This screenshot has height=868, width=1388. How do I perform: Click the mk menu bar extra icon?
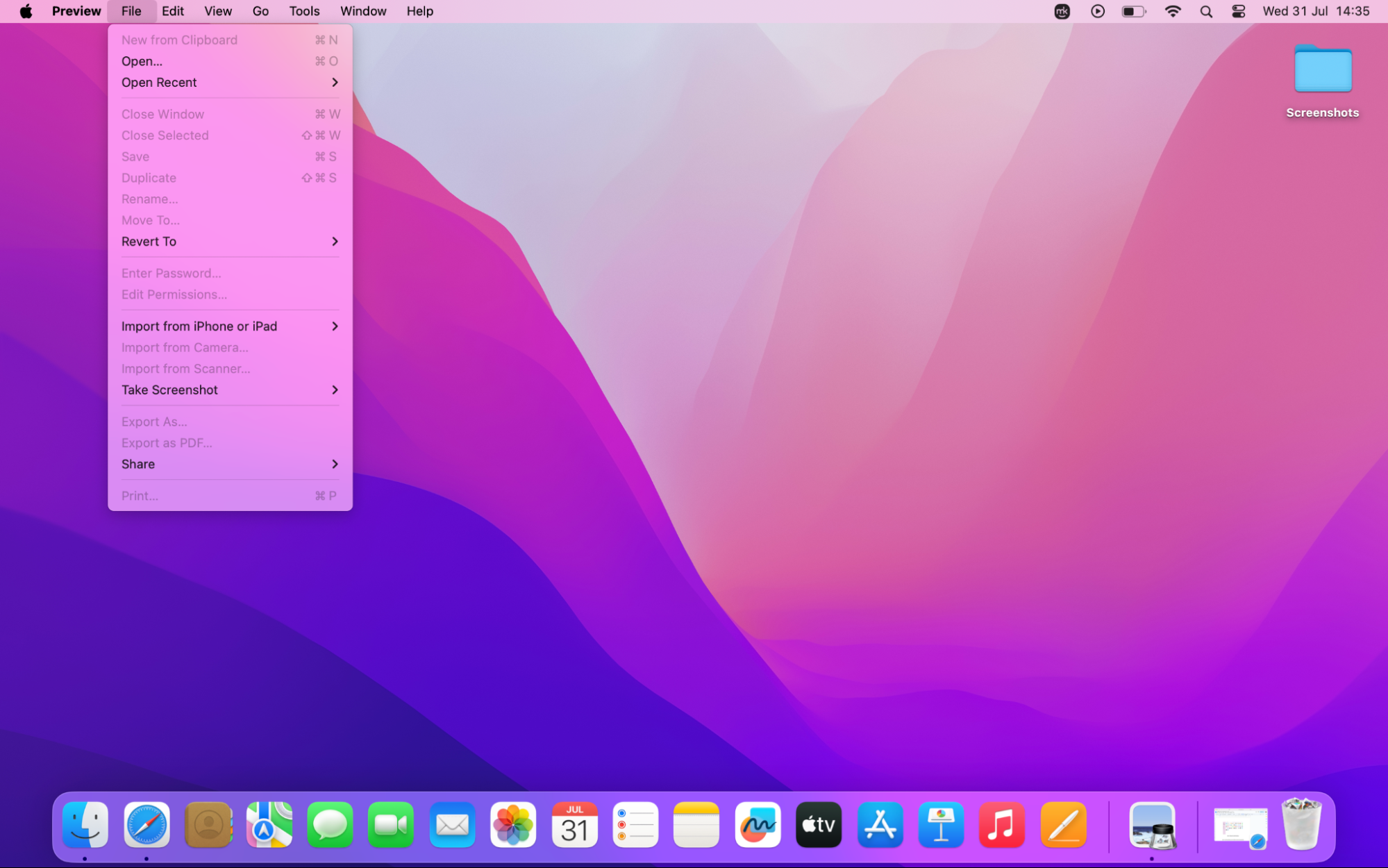[x=1062, y=11]
